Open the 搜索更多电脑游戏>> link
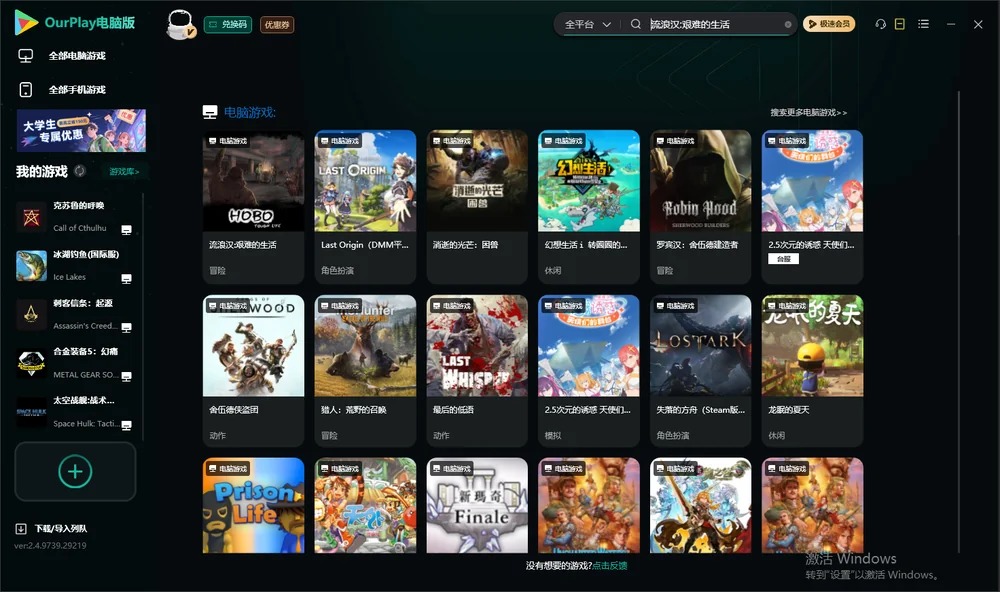This screenshot has width=1000, height=592. pos(808,112)
